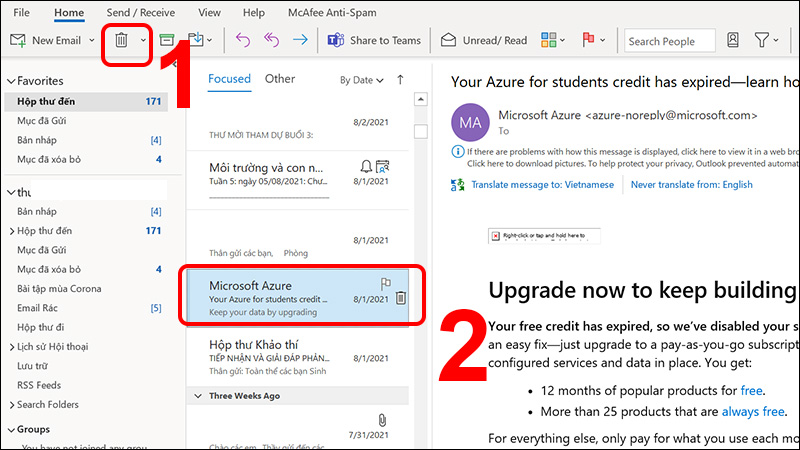Open the Delete button dropdown arrow

click(143, 40)
